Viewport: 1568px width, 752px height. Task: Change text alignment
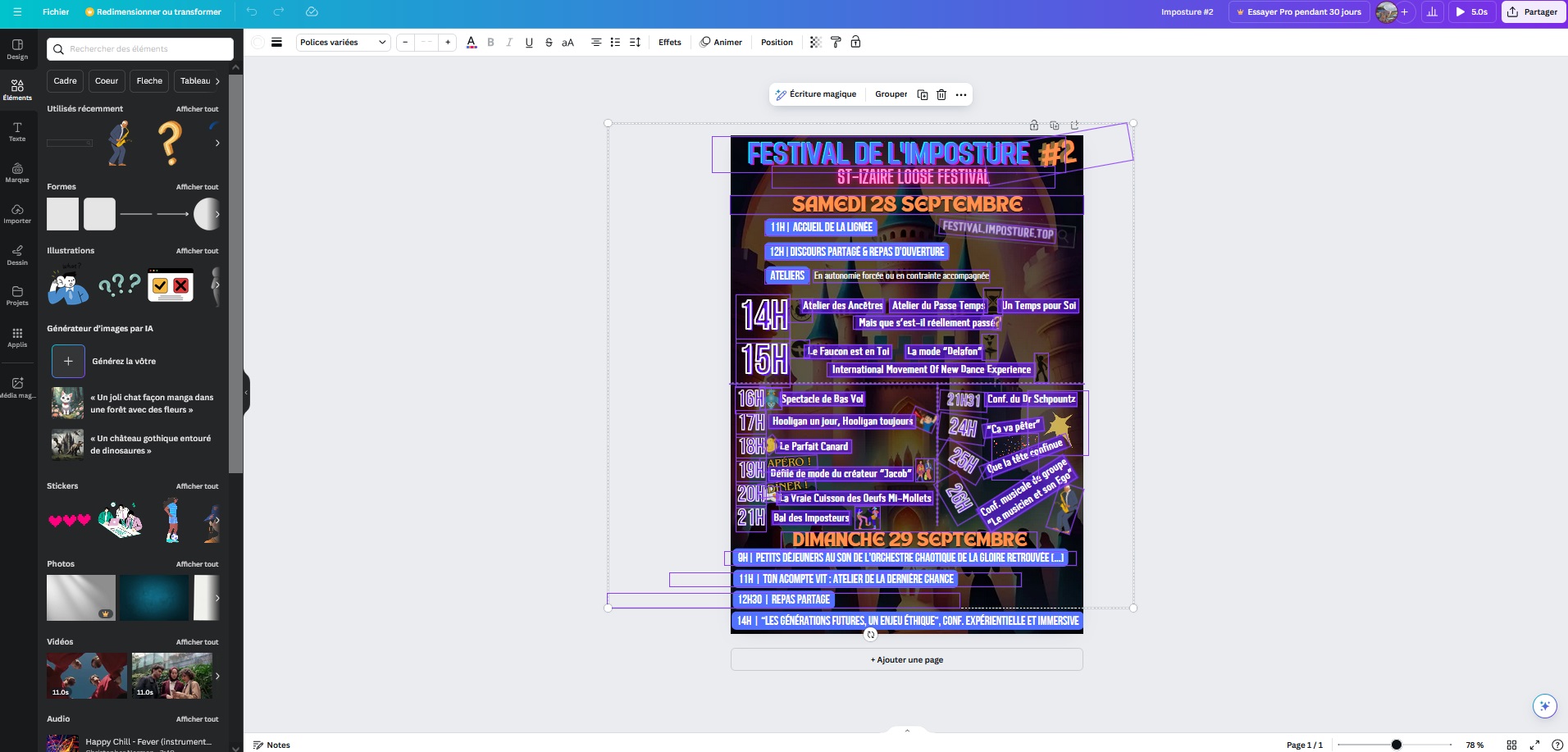[596, 43]
